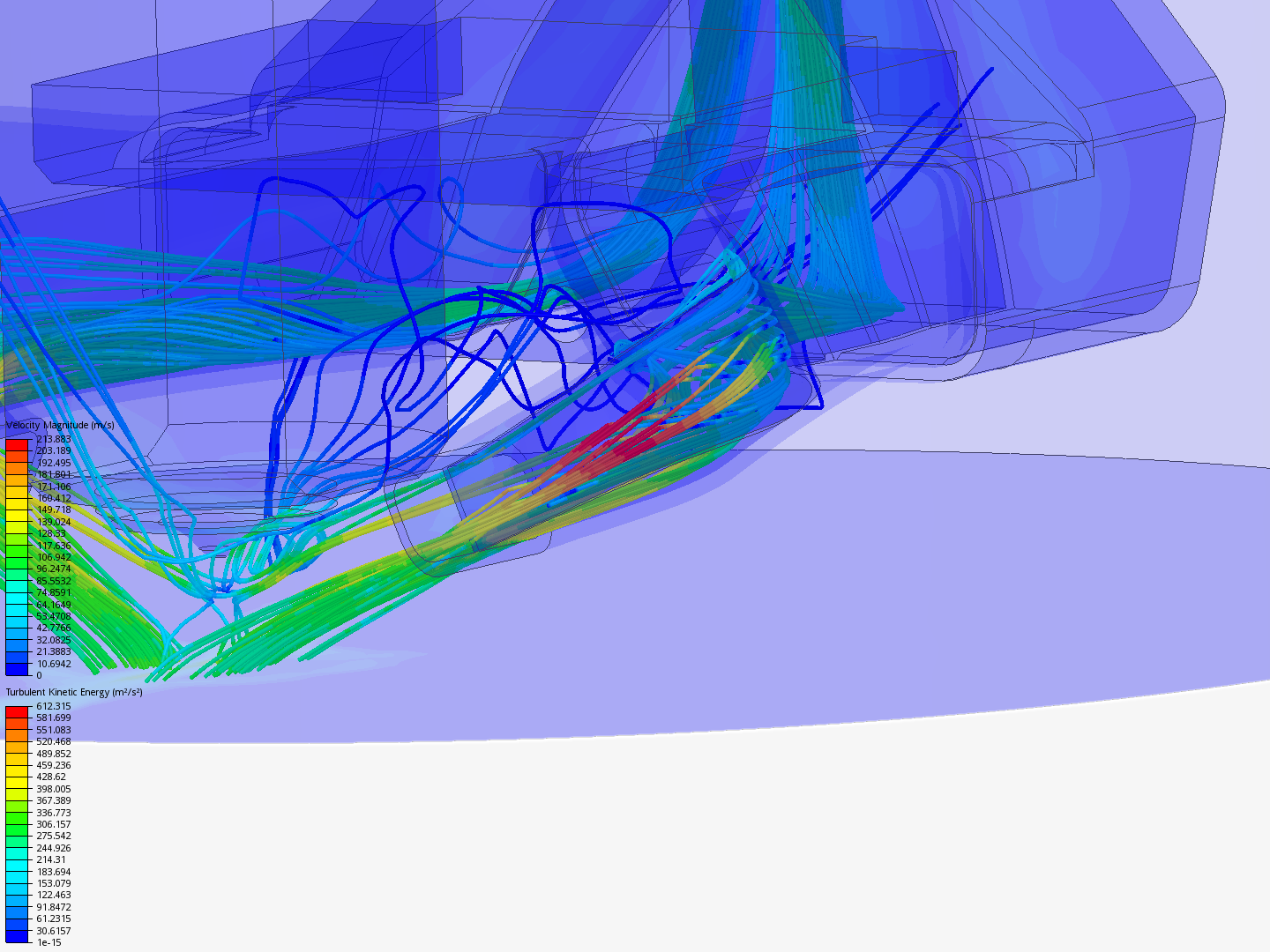Click the 'Velocity Magnitude (m/s)' legend title
1270x952 pixels.
tap(60, 425)
